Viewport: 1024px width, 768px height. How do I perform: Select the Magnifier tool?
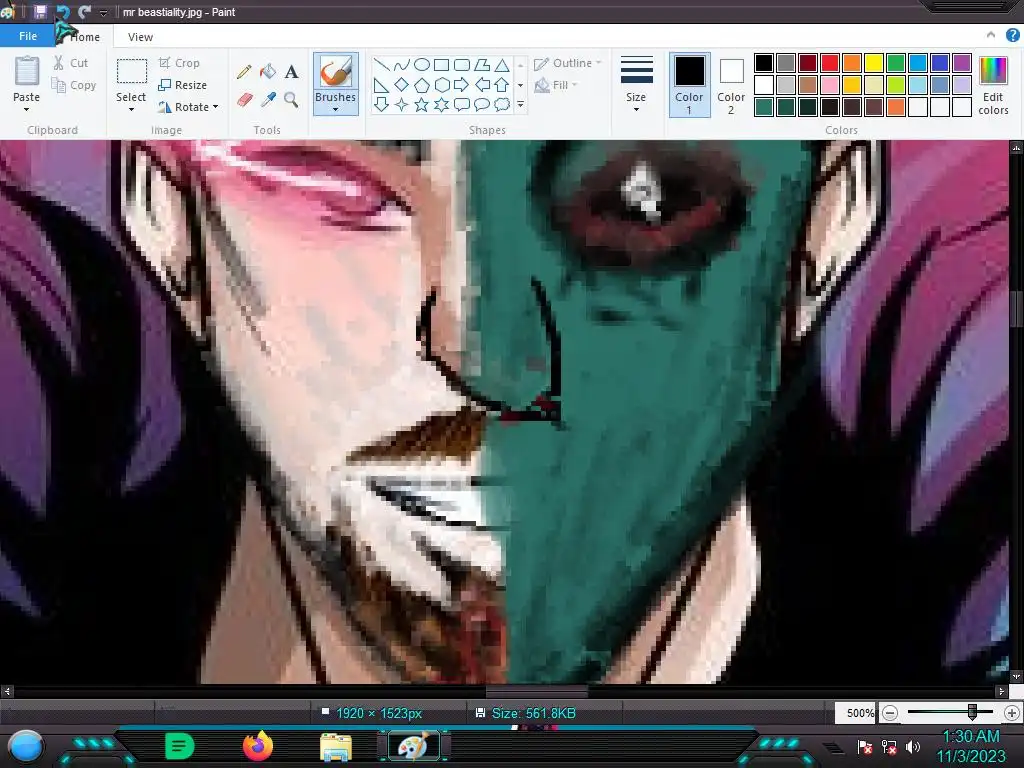pos(291,99)
